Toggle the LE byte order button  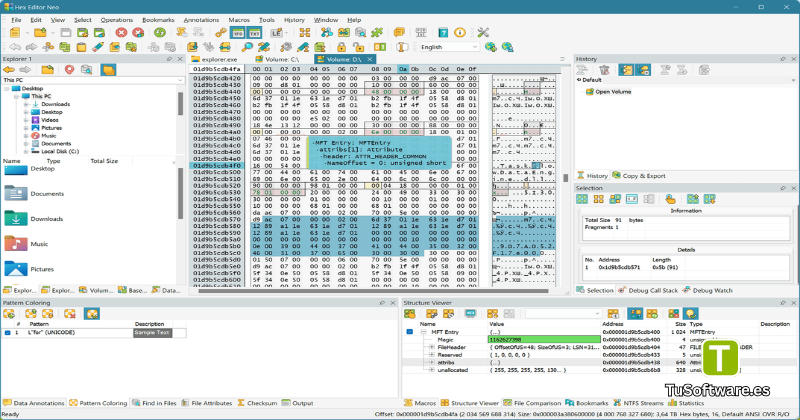276,33
